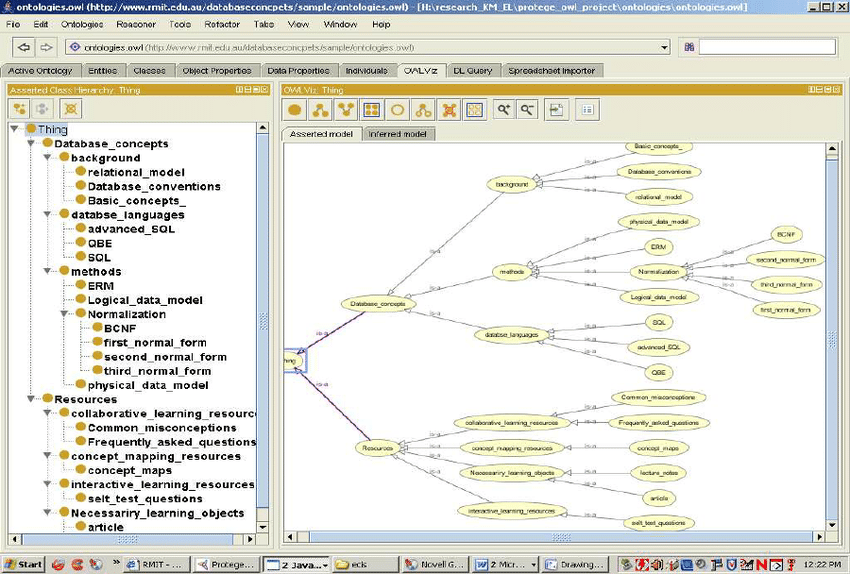Select the Resources node in the graph
The height and width of the screenshot is (574, 850).
click(x=377, y=448)
